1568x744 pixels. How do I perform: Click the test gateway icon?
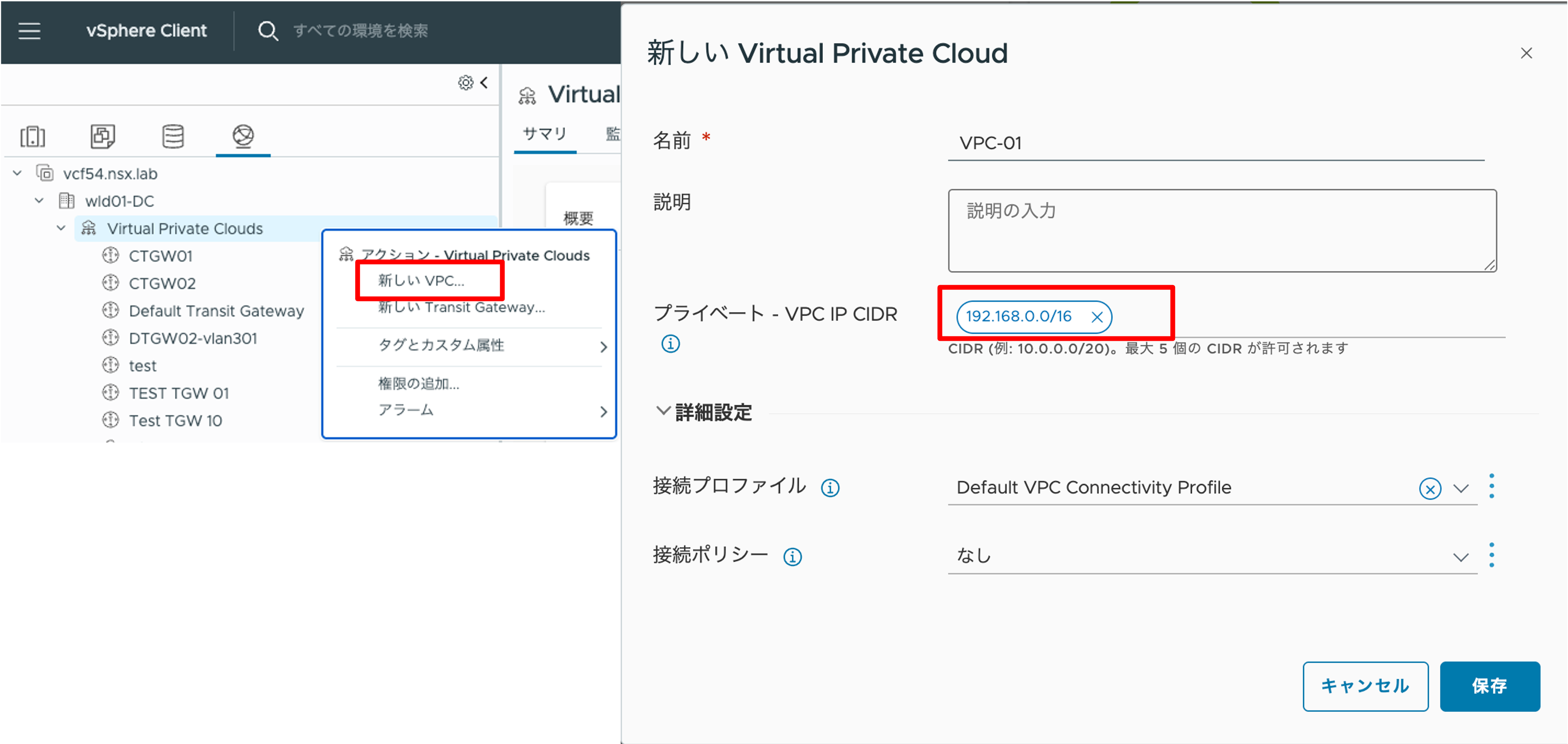[111, 365]
